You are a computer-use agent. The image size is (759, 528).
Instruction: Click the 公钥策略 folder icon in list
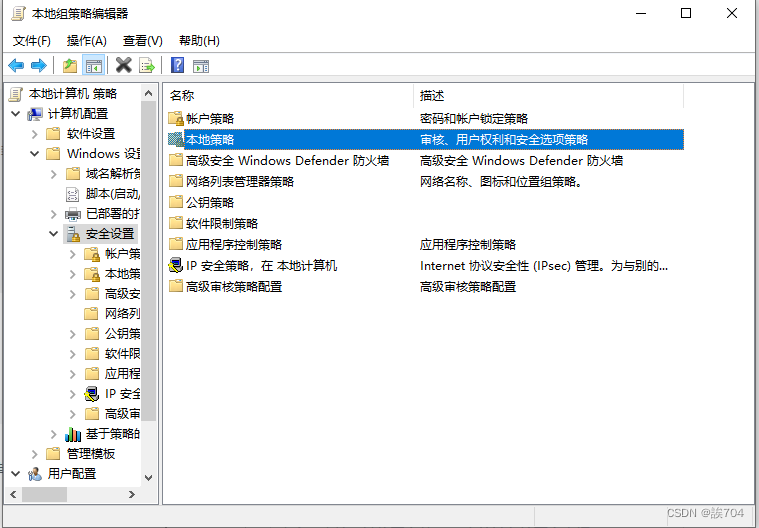(176, 202)
